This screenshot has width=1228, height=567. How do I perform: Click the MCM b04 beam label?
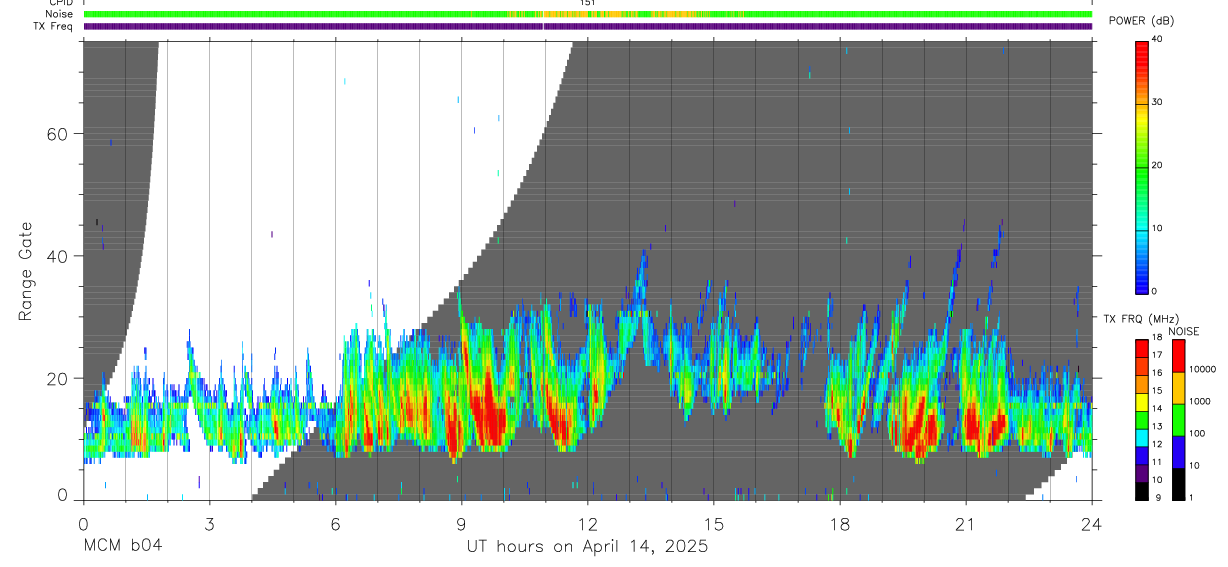coord(123,546)
